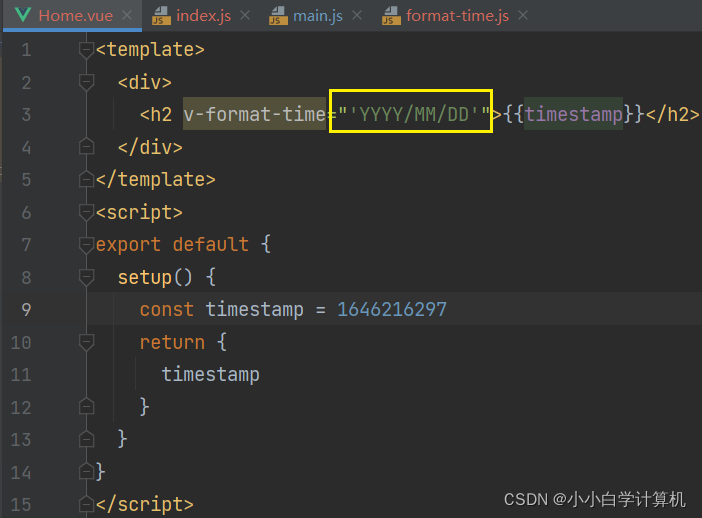Click the export default keywords
Viewport: 702px width, 518px height.
[x=172, y=245]
